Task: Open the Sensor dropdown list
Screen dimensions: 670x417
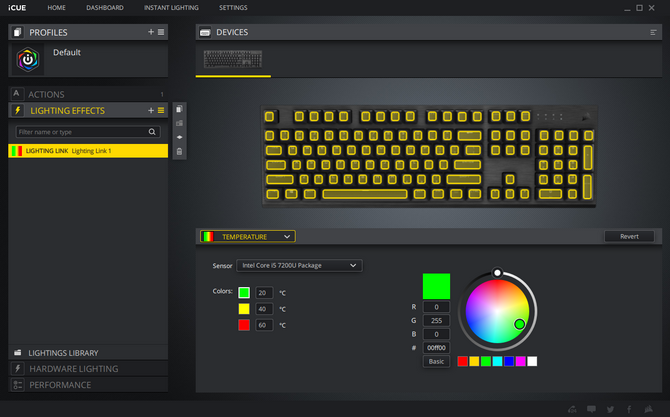Action: 299,265
